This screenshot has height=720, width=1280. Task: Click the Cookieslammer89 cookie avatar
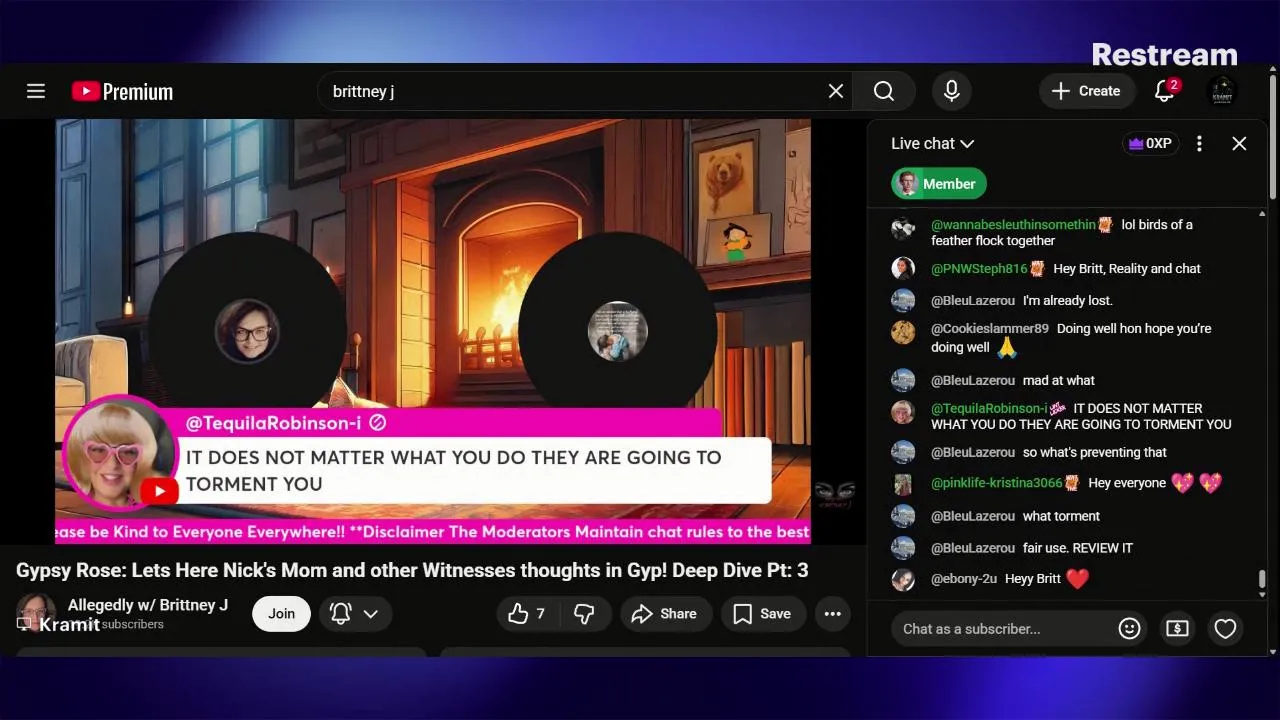click(903, 332)
